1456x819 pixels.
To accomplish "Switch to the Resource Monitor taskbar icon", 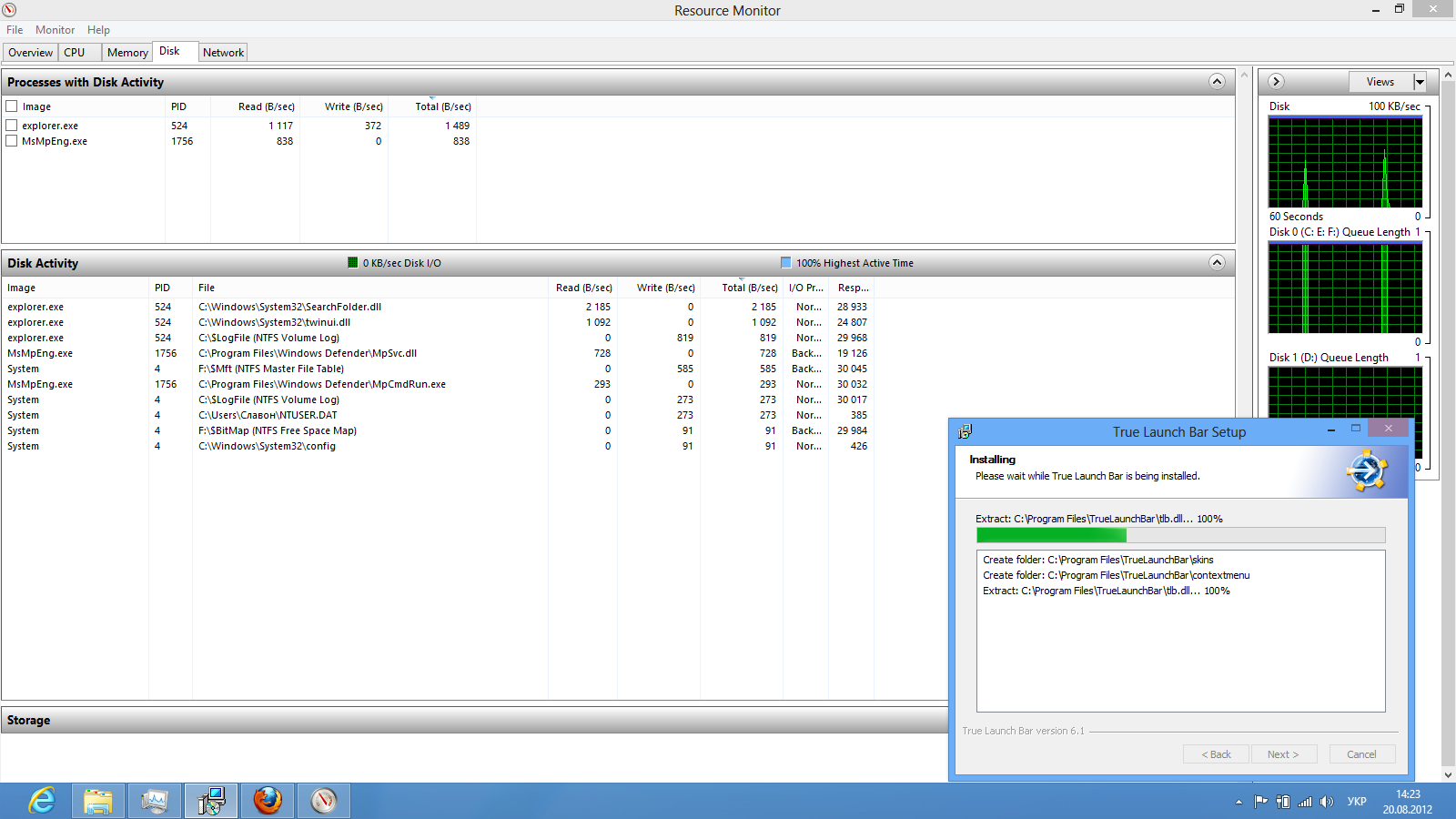I will pos(324,801).
